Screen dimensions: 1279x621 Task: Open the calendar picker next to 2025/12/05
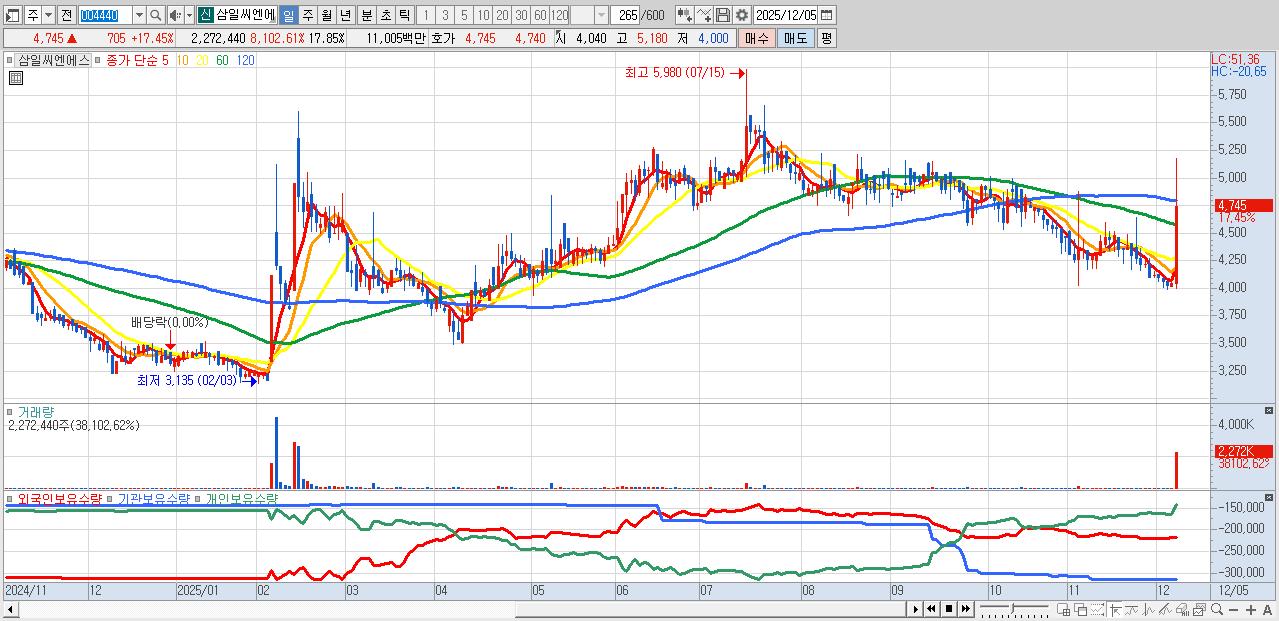point(826,15)
